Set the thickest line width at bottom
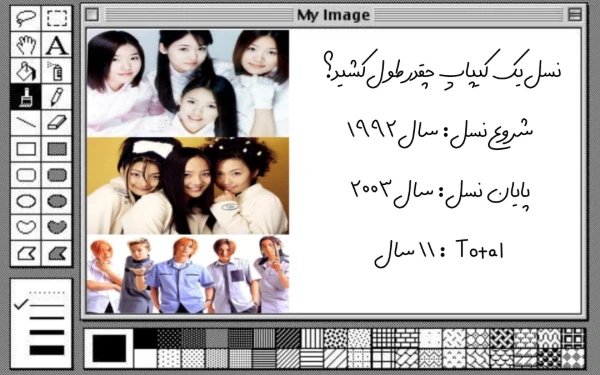The height and width of the screenshot is (375, 600). point(47,350)
